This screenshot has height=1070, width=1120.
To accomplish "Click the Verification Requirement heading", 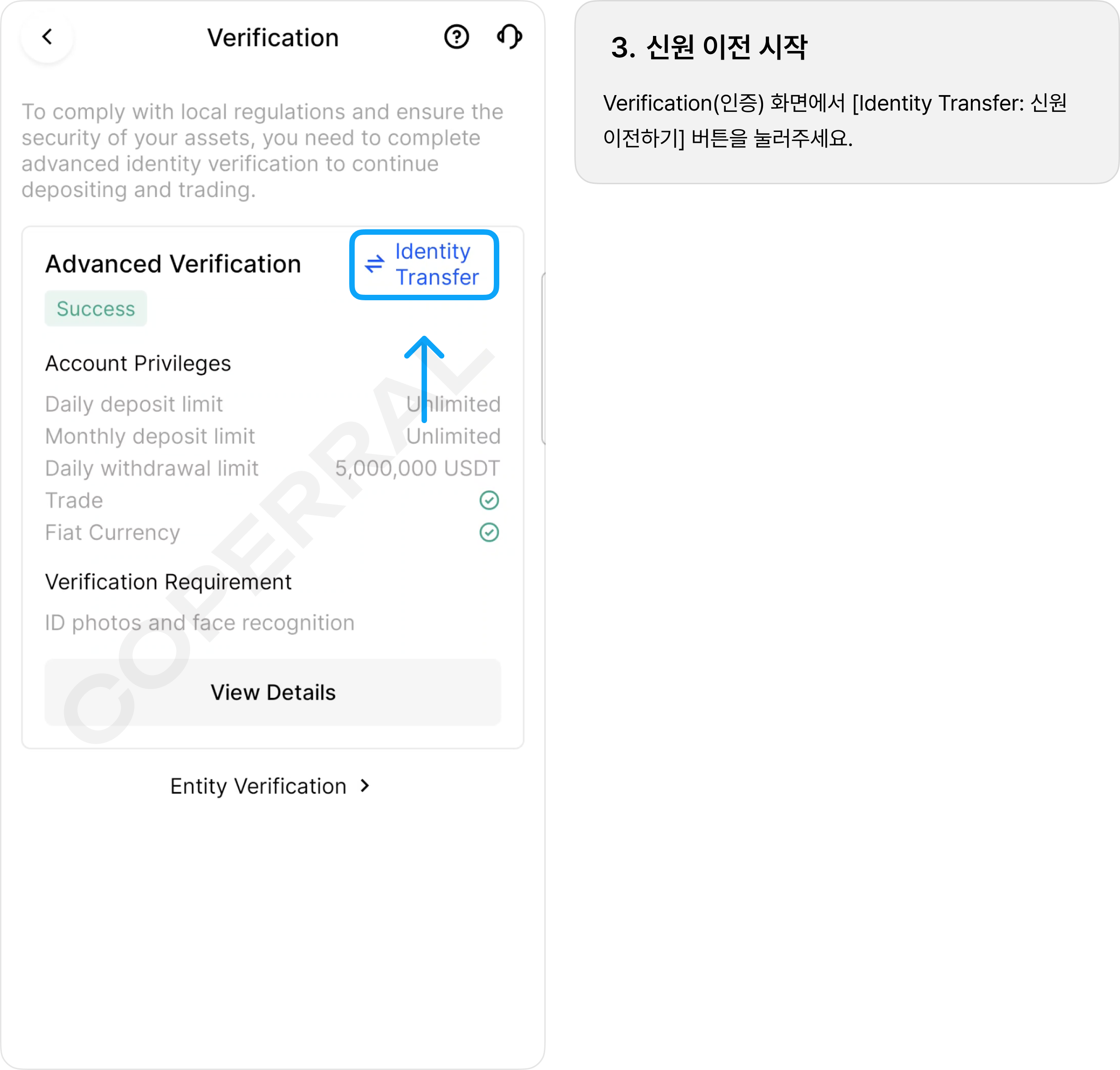I will tap(168, 582).
